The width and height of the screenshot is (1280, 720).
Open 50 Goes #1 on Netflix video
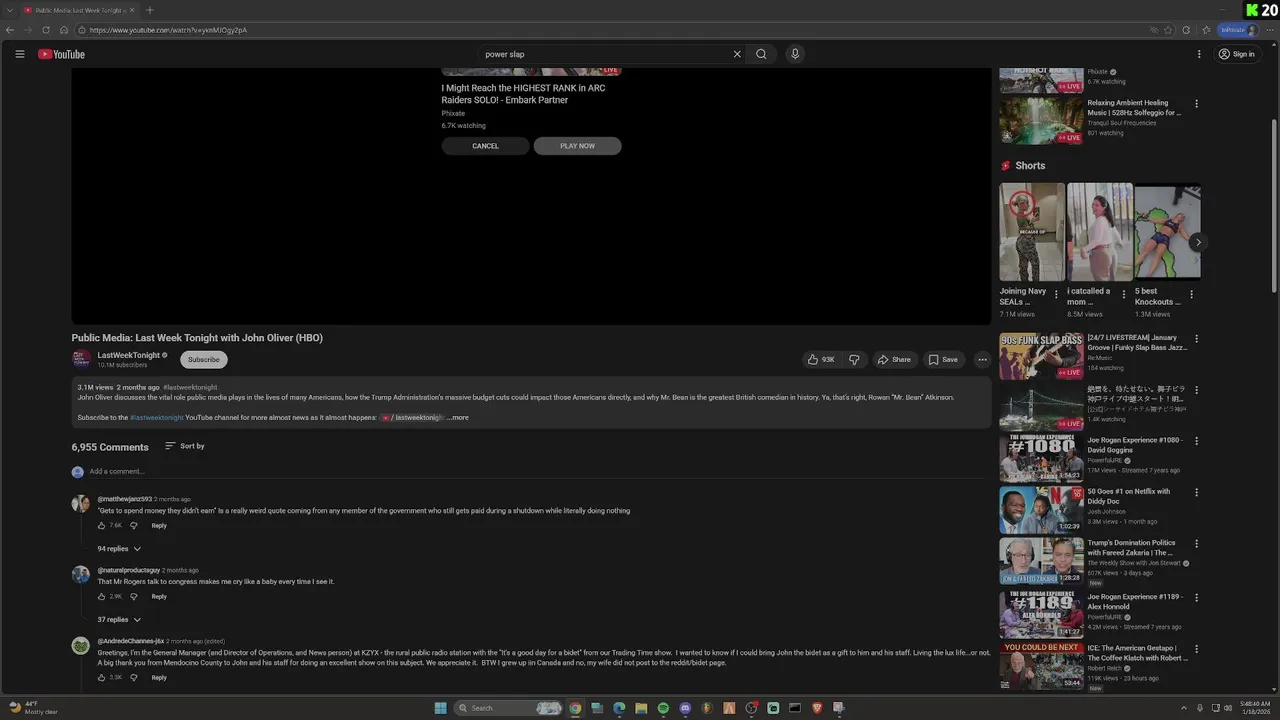(1041, 510)
